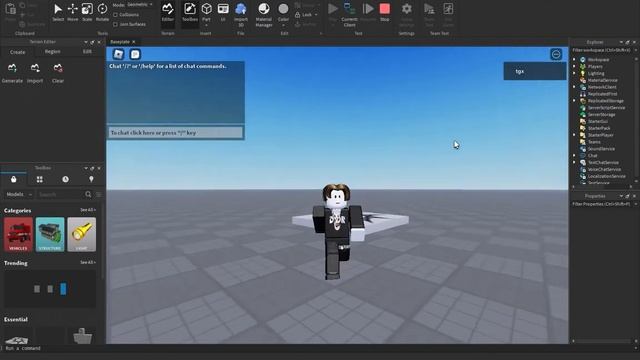
Task: Expand the StarterPlayer tree node
Action: point(575,135)
